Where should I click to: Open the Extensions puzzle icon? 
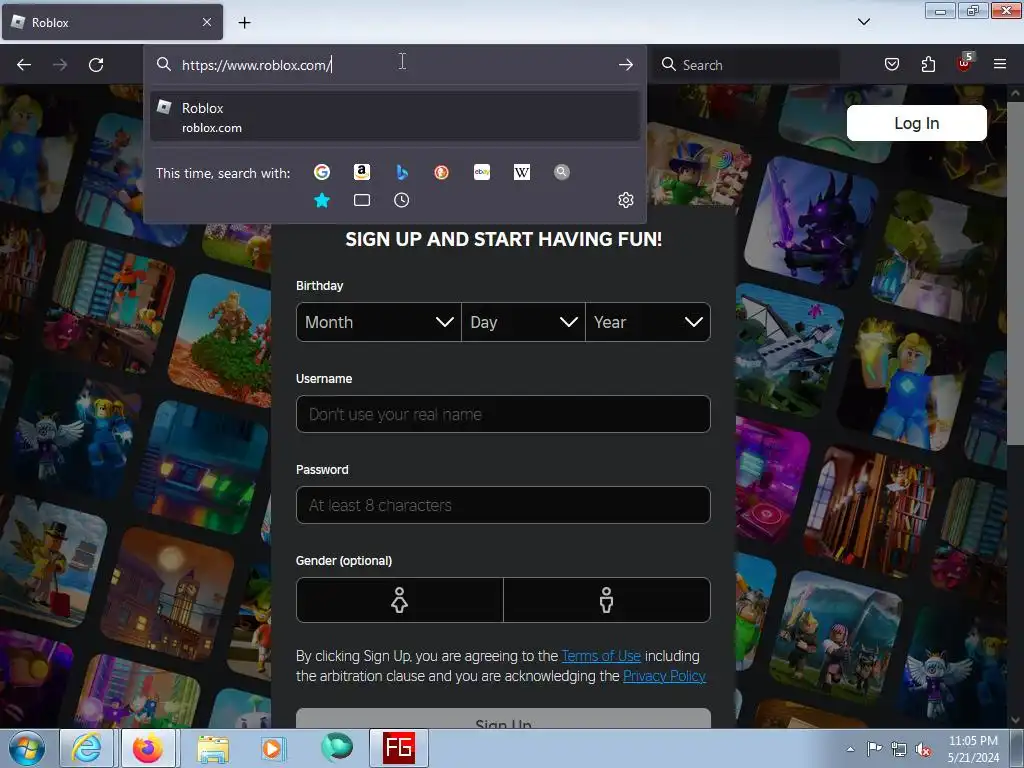coord(928,64)
